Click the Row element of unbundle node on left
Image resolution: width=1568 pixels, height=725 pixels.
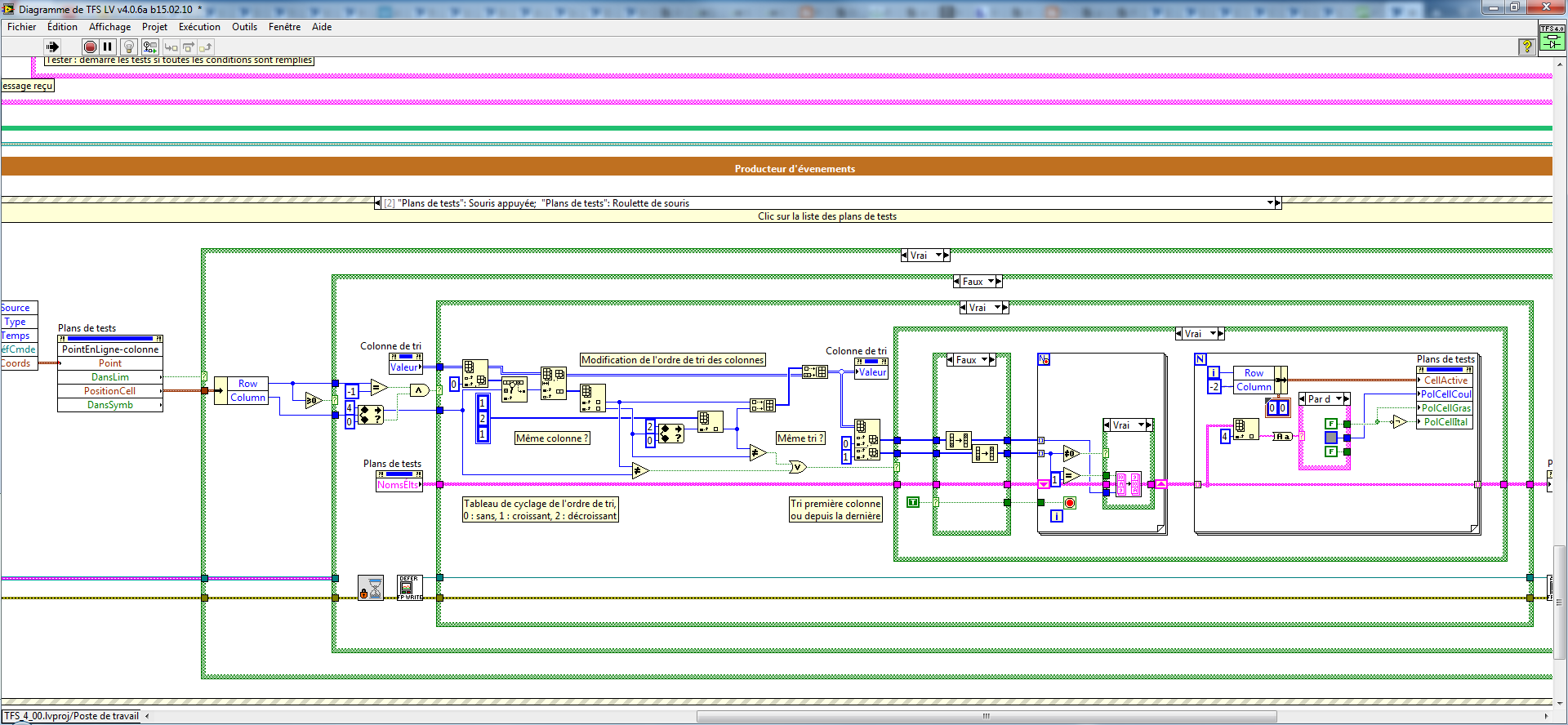(x=247, y=384)
